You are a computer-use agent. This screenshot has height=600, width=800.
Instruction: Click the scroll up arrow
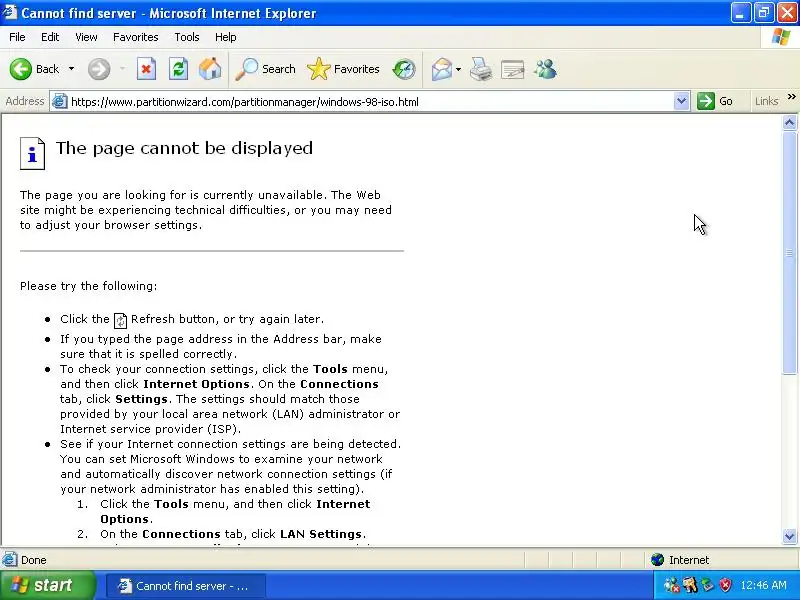[x=789, y=122]
